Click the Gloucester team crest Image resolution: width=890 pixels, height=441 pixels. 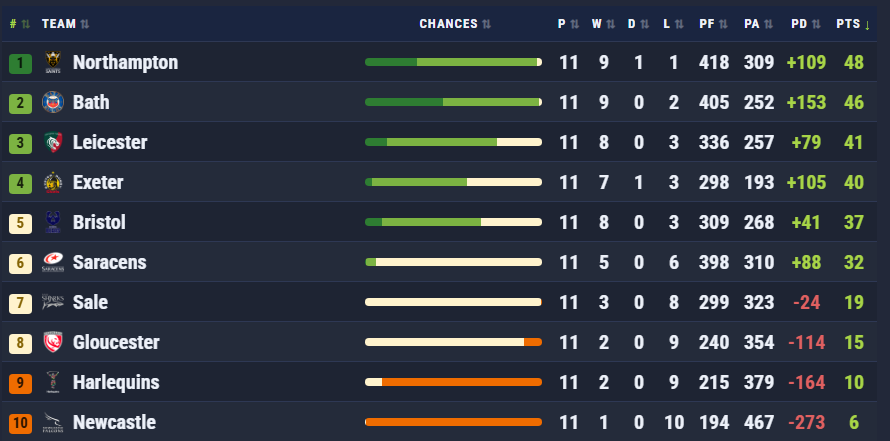click(x=52, y=343)
